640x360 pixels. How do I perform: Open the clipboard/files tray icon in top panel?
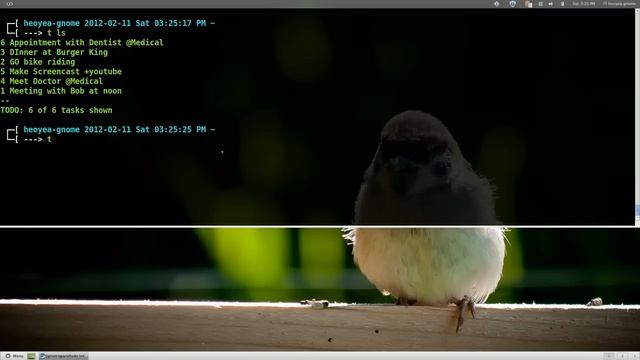tap(529, 4)
